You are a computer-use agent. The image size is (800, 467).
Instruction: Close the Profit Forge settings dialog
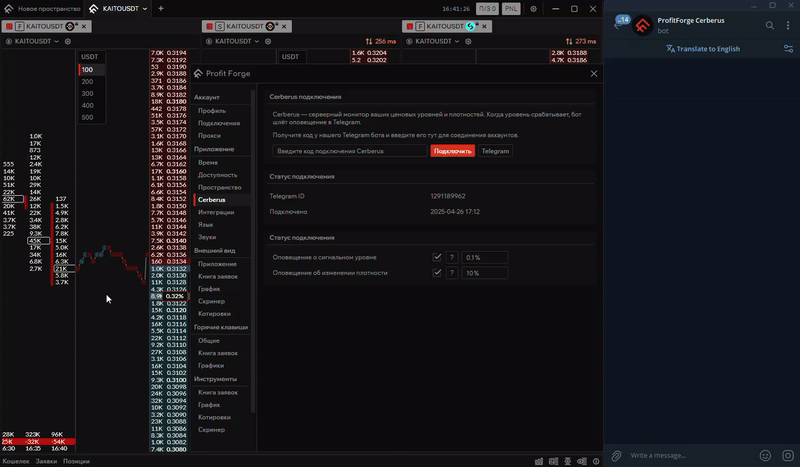point(594,73)
